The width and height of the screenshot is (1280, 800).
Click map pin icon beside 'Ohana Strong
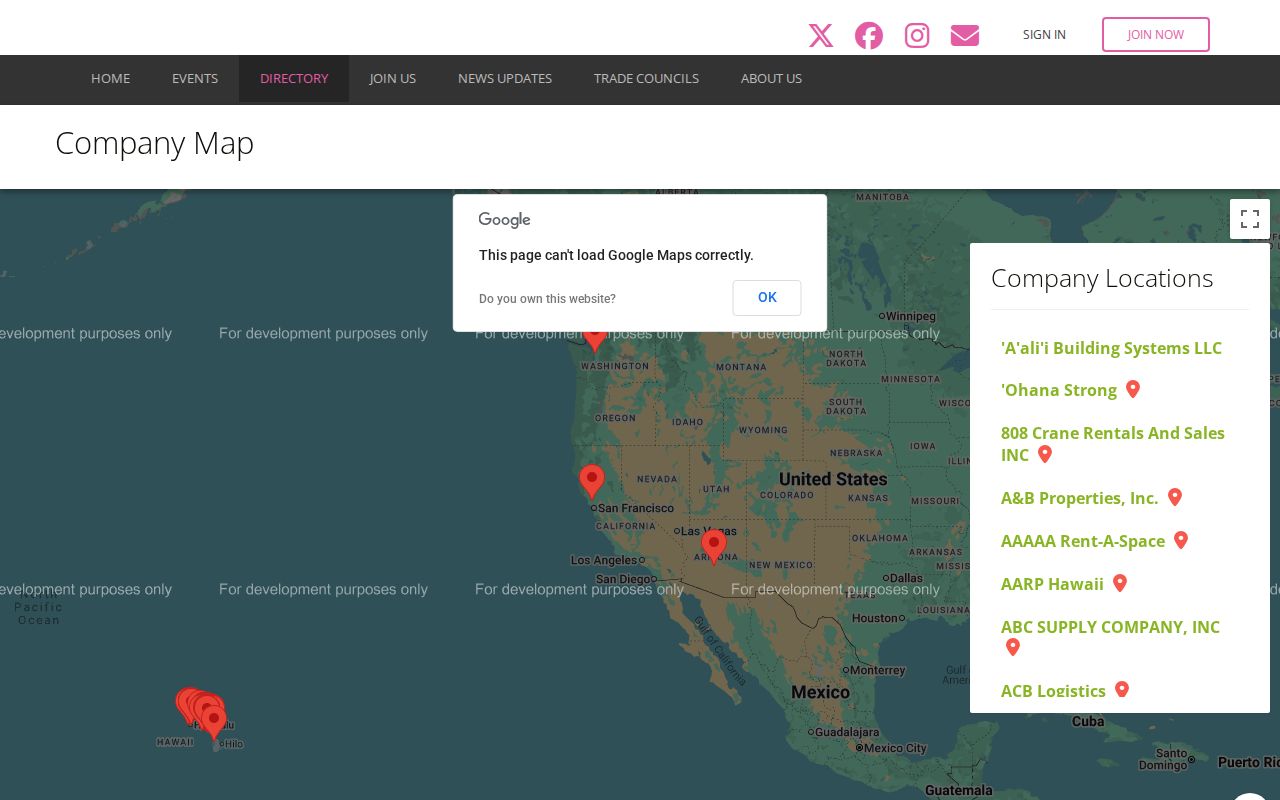coord(1133,389)
